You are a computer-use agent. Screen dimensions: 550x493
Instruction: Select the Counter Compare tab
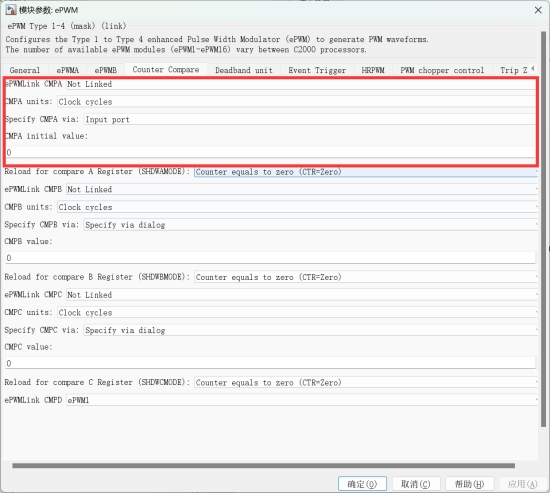(166, 69)
